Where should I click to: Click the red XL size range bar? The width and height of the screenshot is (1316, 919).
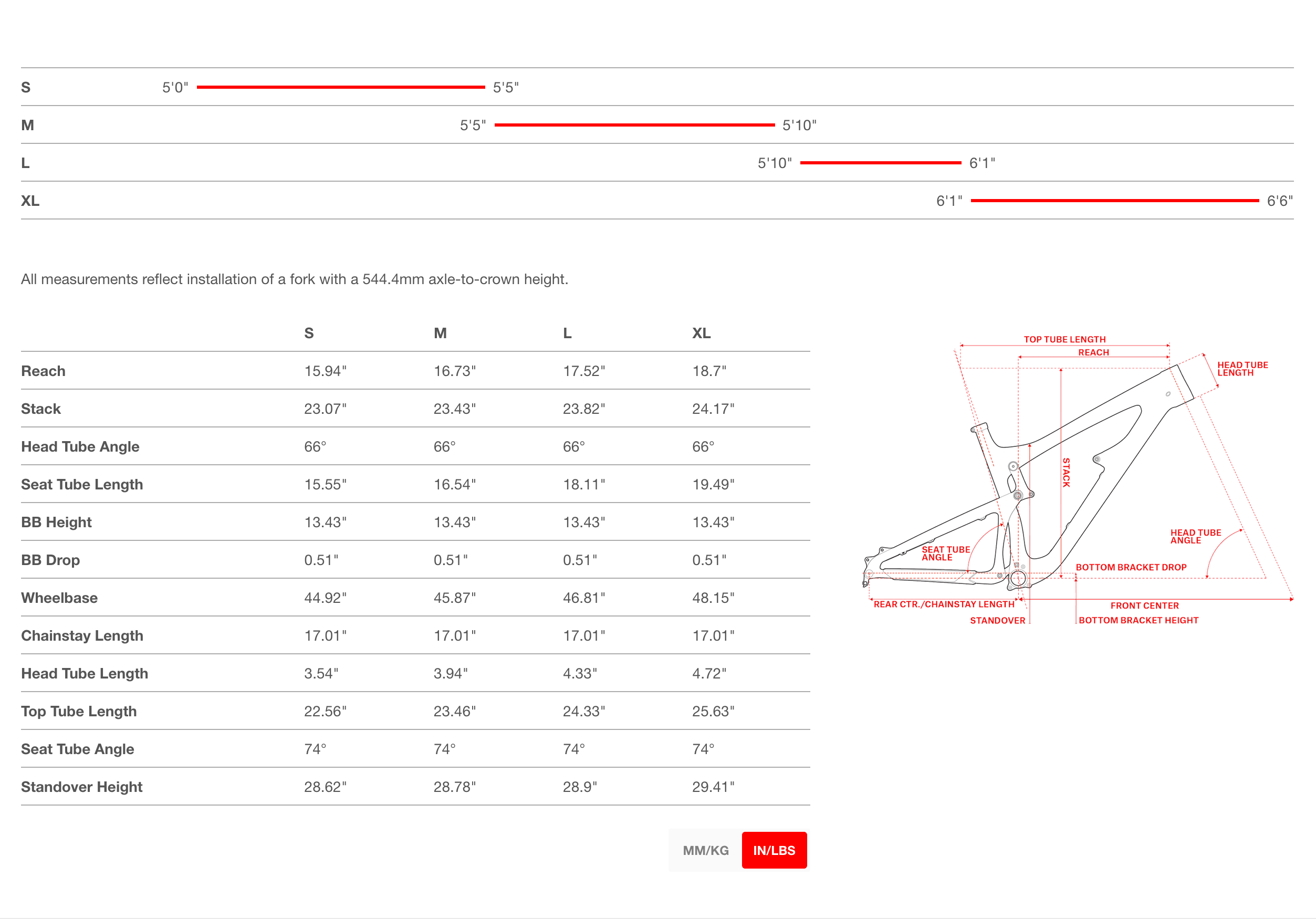[1114, 201]
